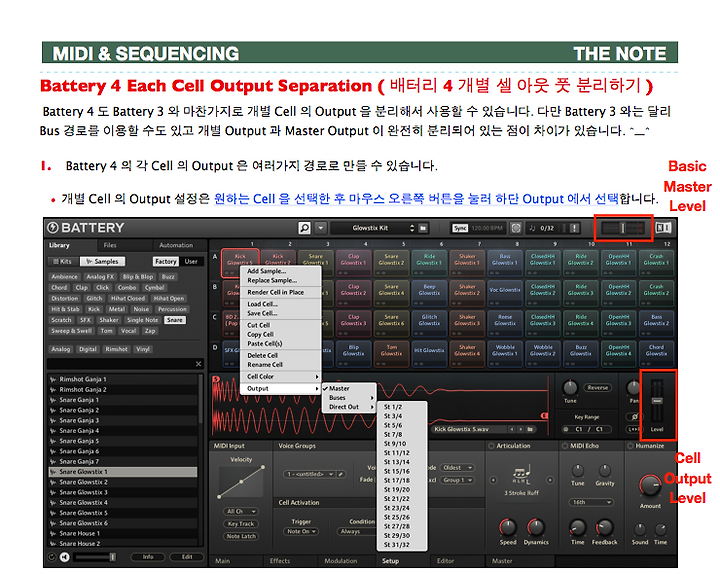Click the Info button

pos(148,557)
